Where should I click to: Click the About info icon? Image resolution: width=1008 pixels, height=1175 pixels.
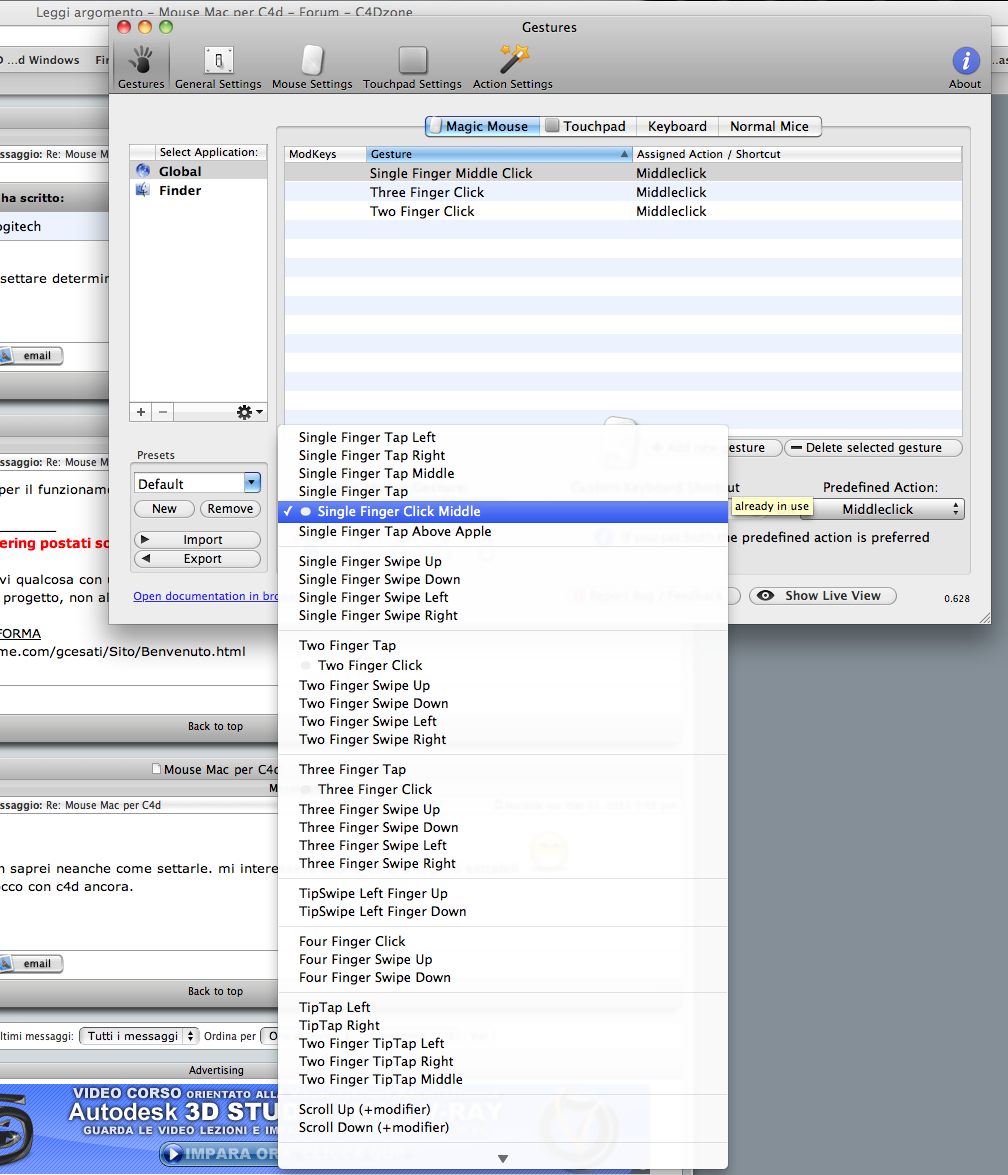[965, 61]
